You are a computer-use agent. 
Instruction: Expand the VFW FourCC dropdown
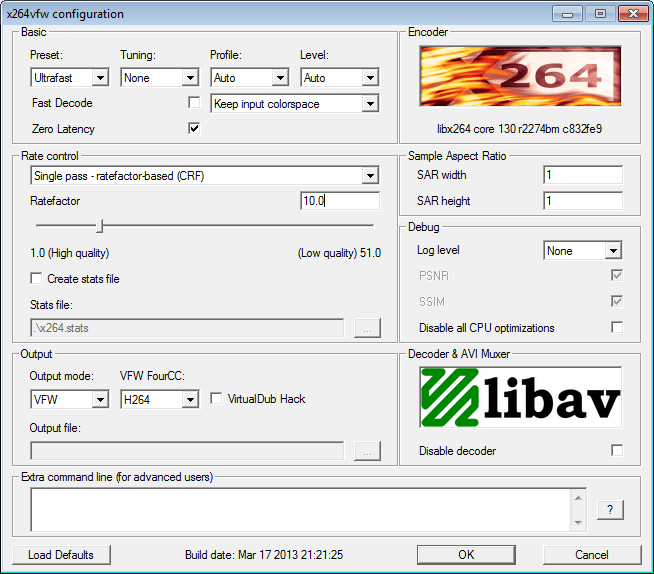(x=159, y=400)
